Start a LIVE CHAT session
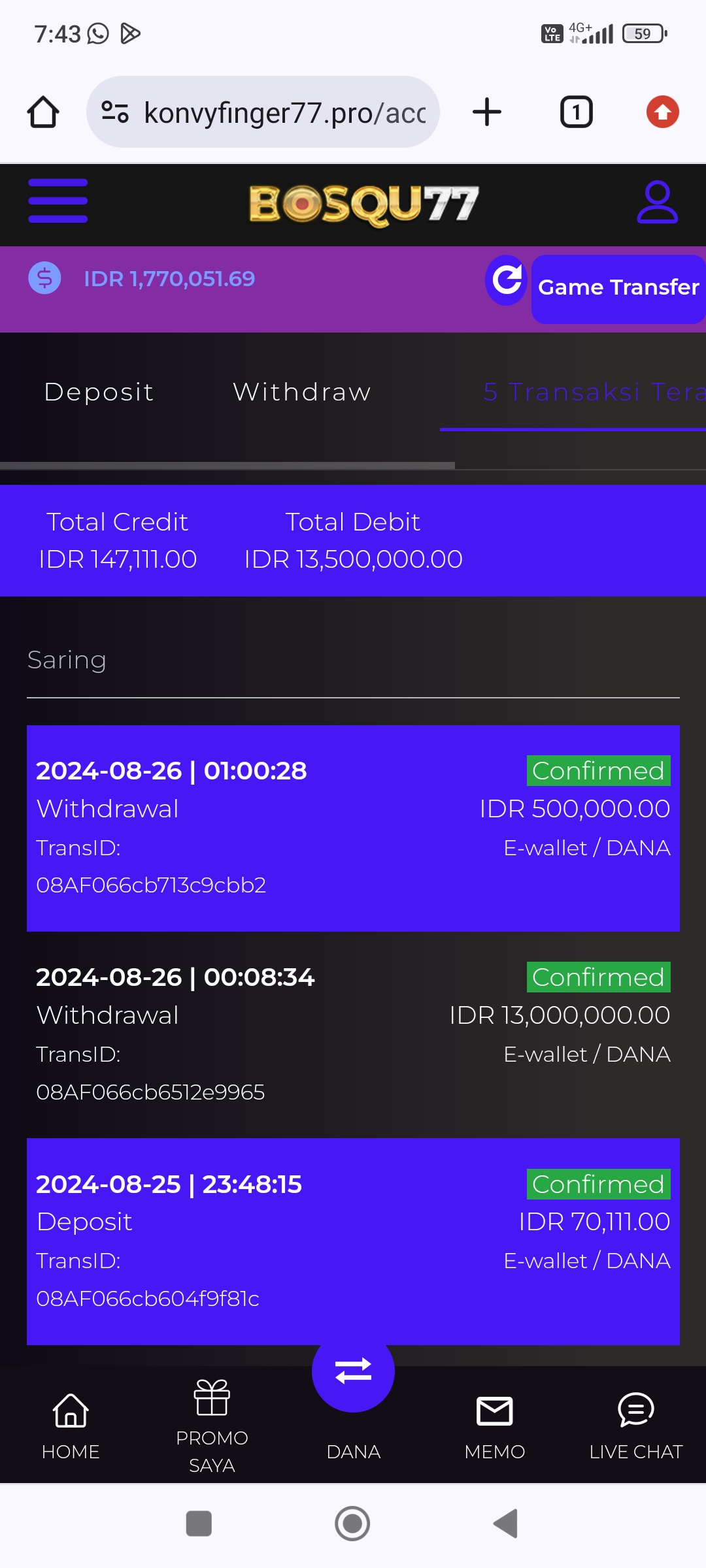The height and width of the screenshot is (1568, 706). click(x=635, y=1424)
